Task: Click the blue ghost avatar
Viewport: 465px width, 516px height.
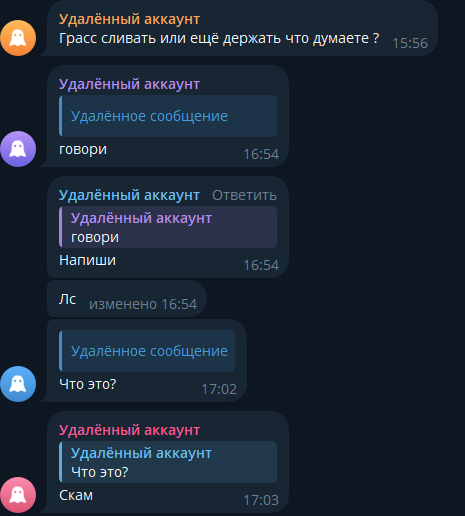Action: click(x=18, y=384)
